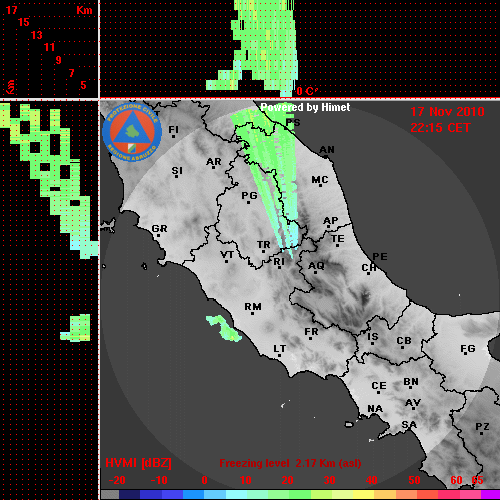Viewport: 500px width, 500px height.
Task: Pick the magenta swatch at the color bar end
Action: [490, 495]
